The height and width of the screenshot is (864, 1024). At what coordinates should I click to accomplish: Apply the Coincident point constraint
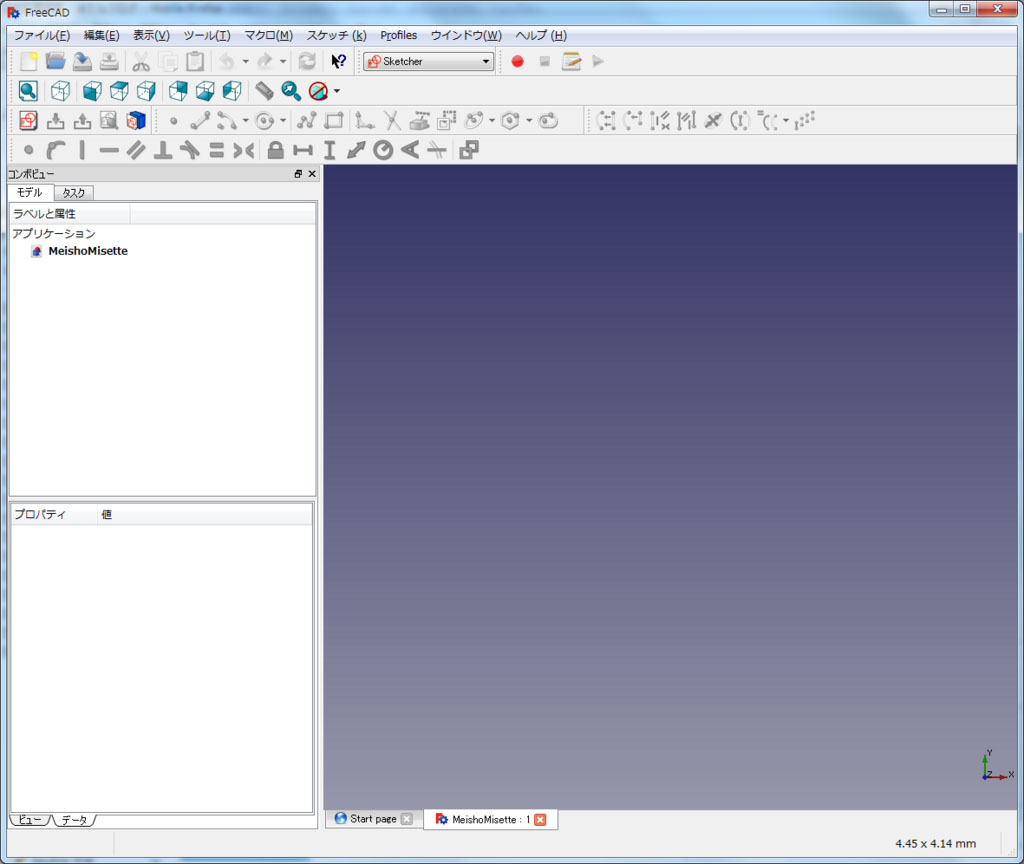click(28, 150)
